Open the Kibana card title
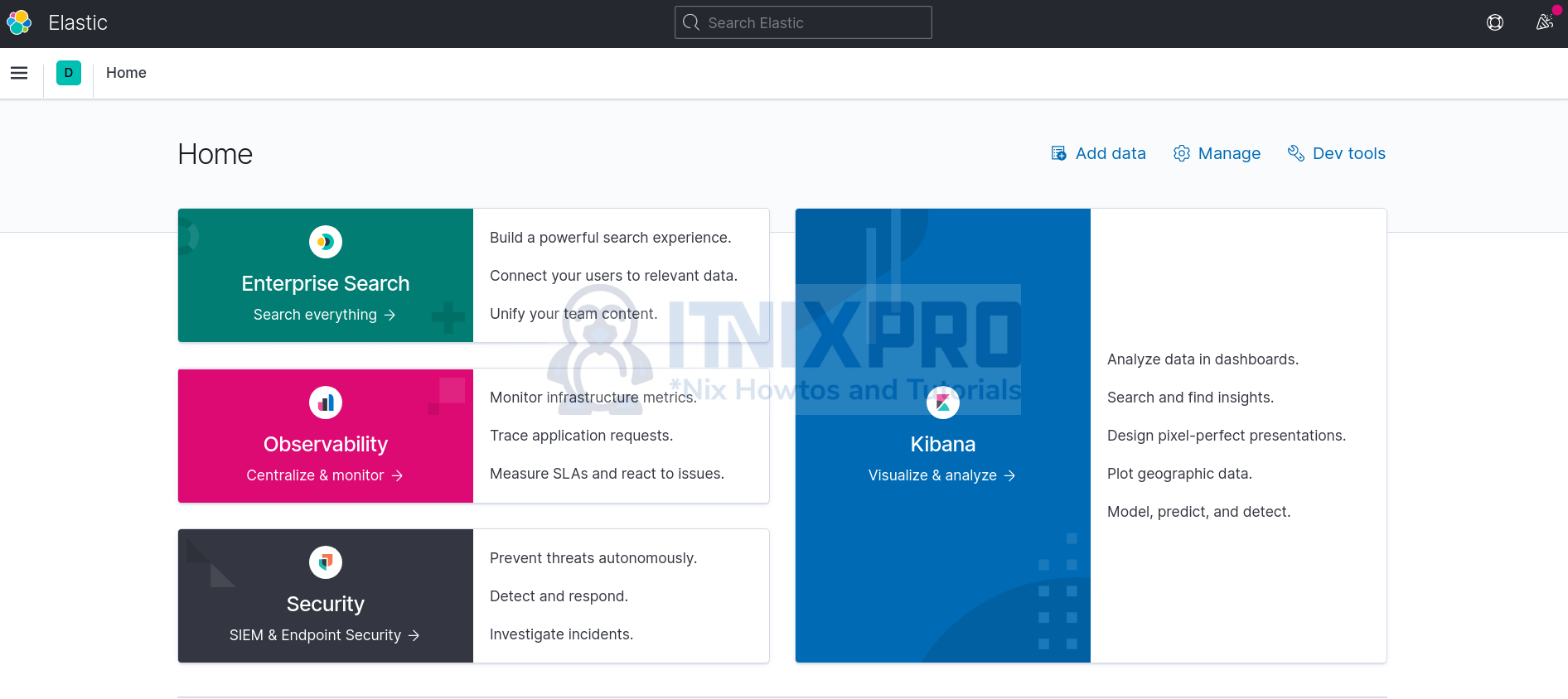 943,444
